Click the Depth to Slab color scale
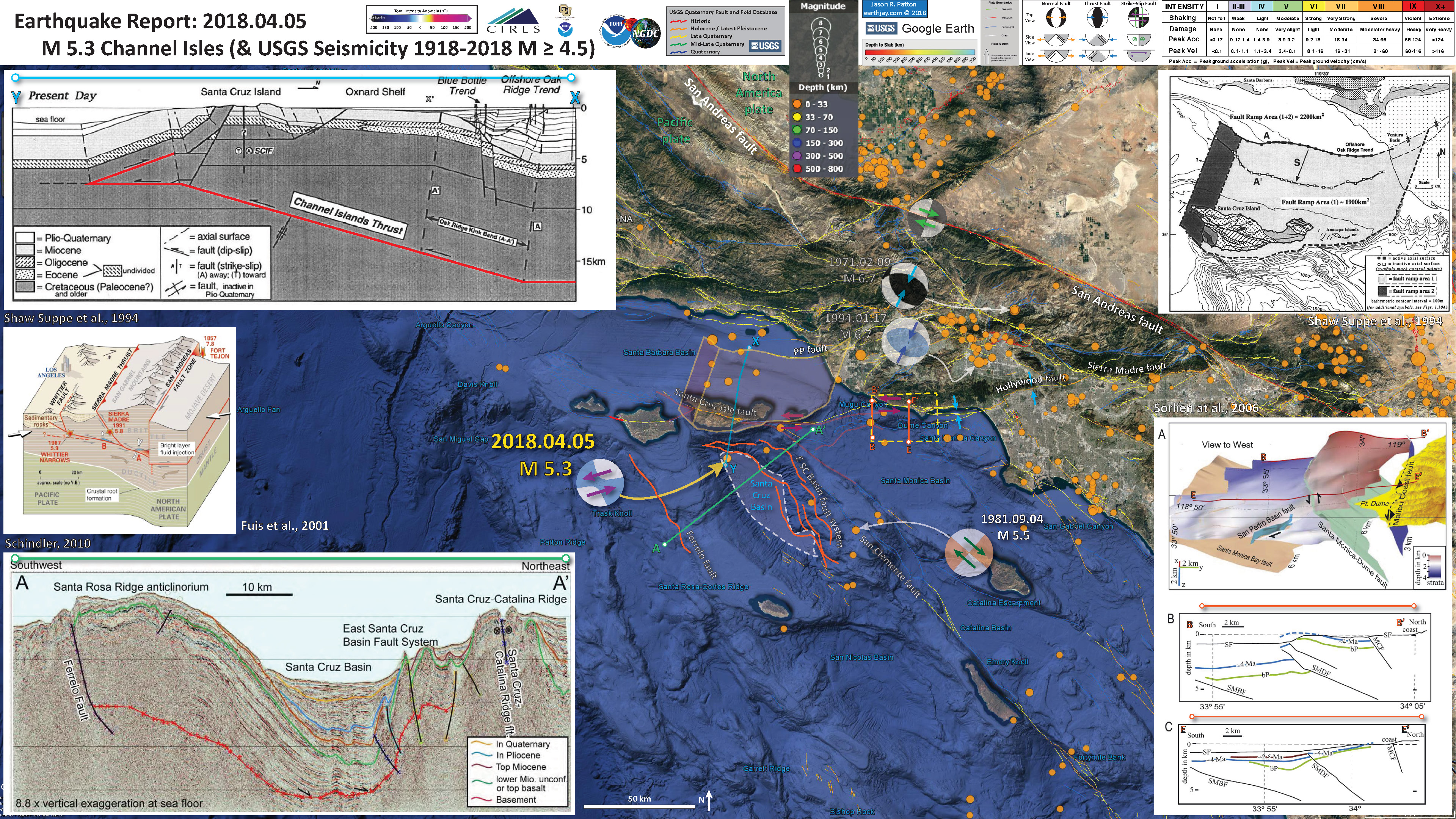The image size is (1456, 819). (919, 52)
